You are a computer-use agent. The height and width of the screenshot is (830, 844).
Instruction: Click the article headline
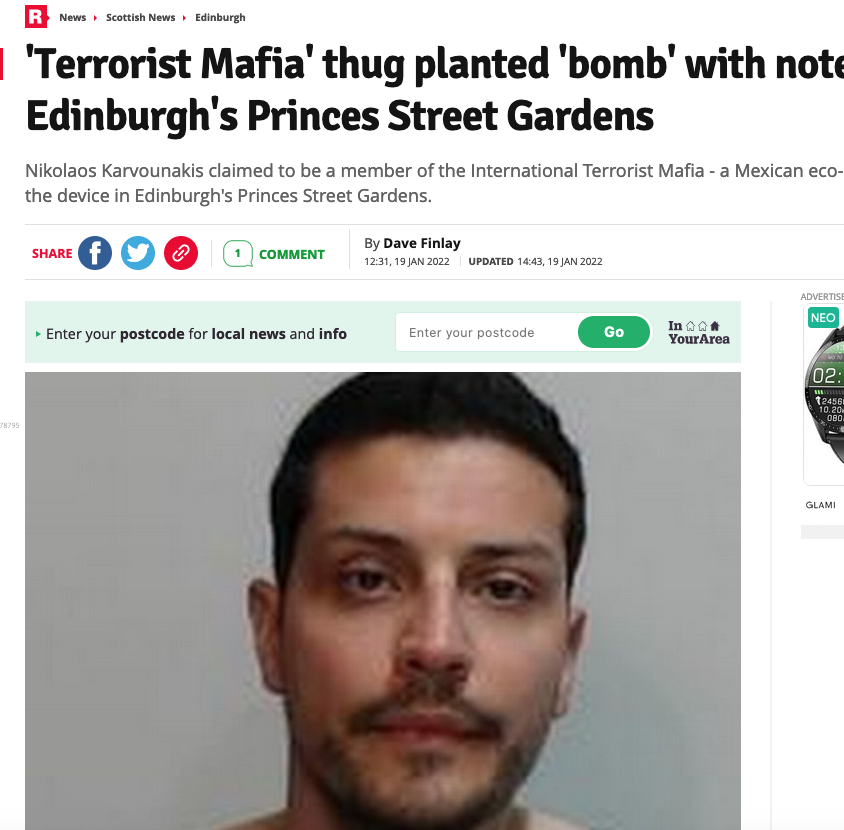434,89
